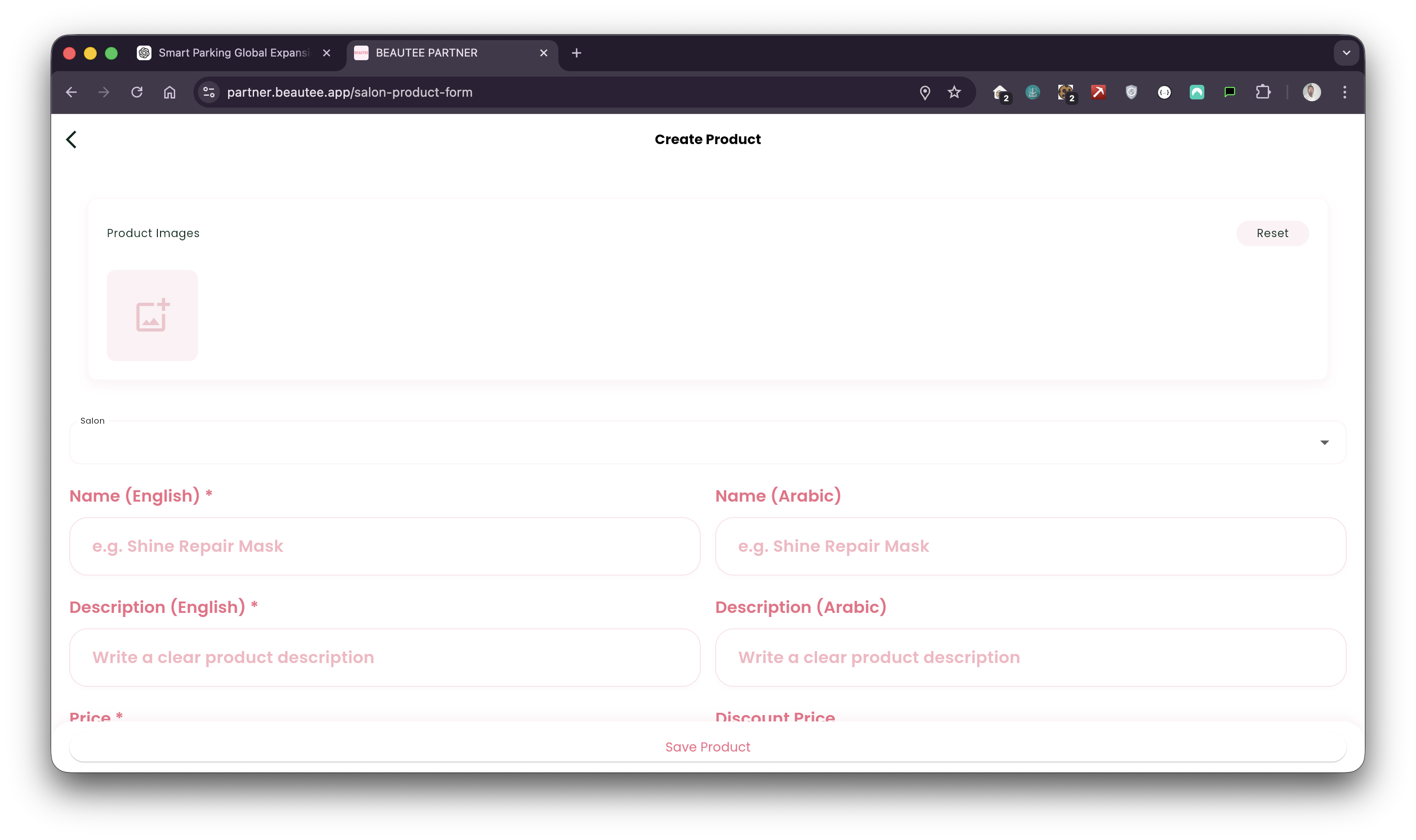1416x840 pixels.
Task: Open the teal download extension
Action: pyautogui.click(x=1033, y=92)
